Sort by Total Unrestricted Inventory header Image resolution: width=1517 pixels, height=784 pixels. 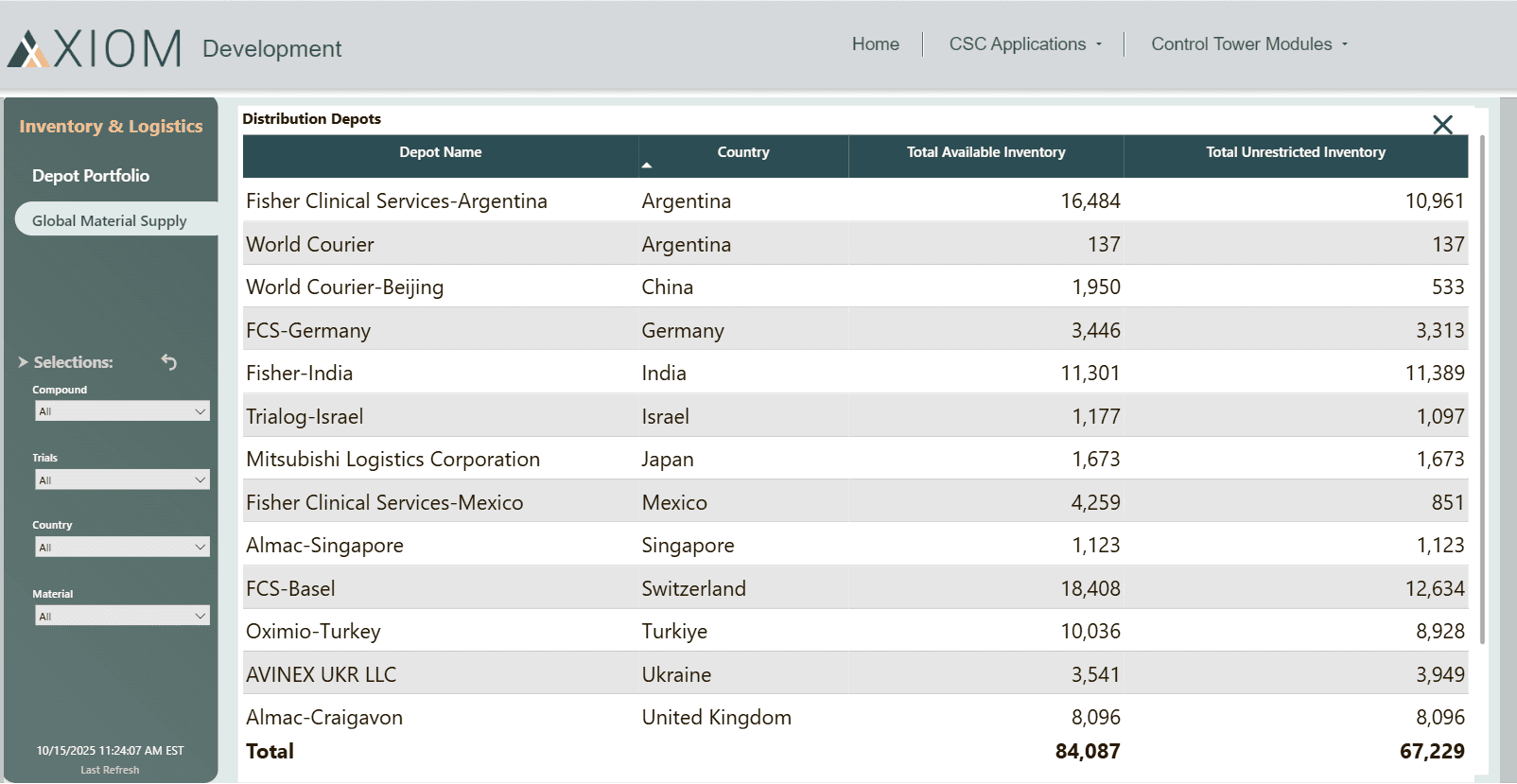[1296, 152]
